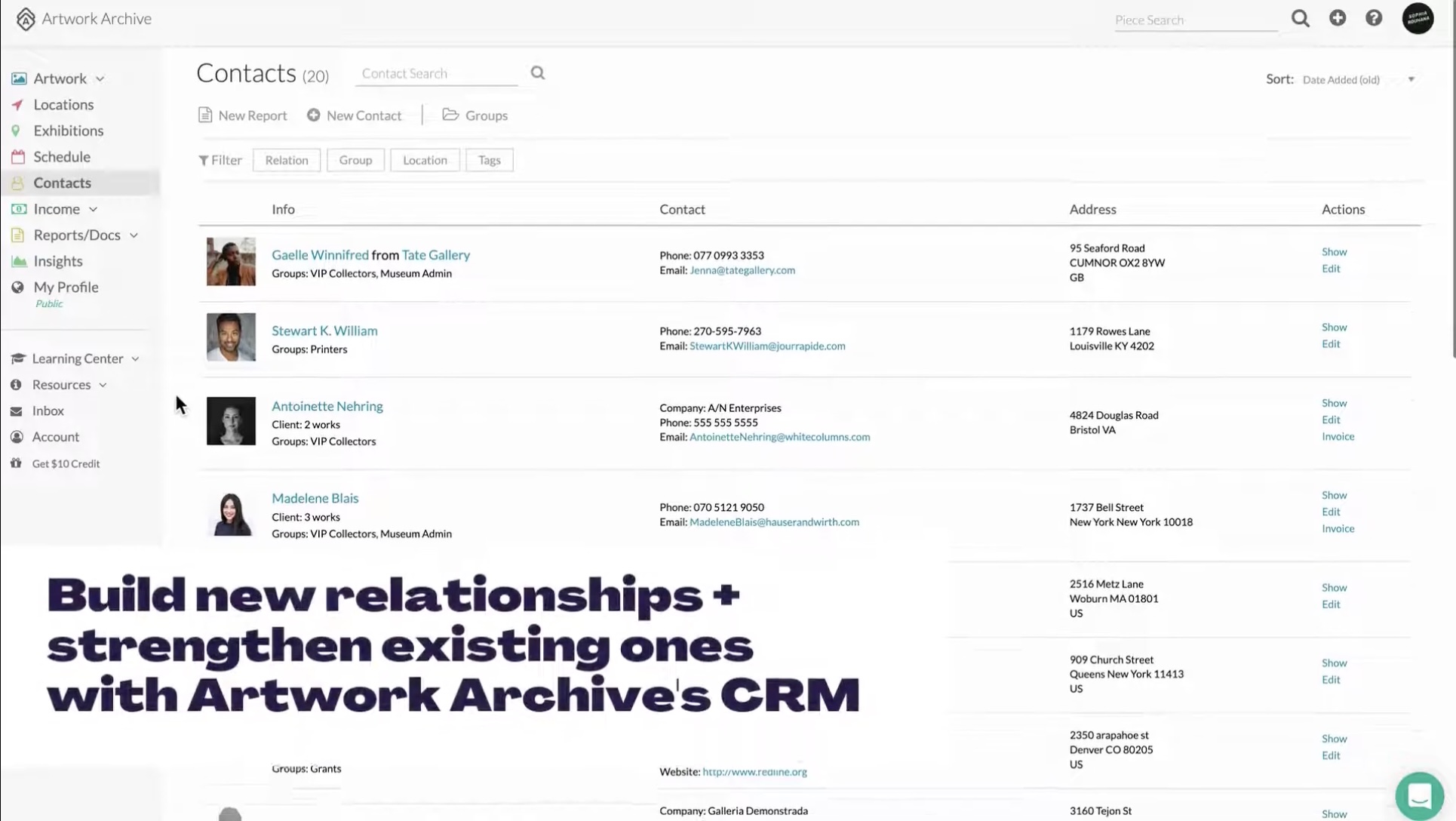The width and height of the screenshot is (1456, 821).
Task: Expand the Income menu chevron
Action: (93, 209)
